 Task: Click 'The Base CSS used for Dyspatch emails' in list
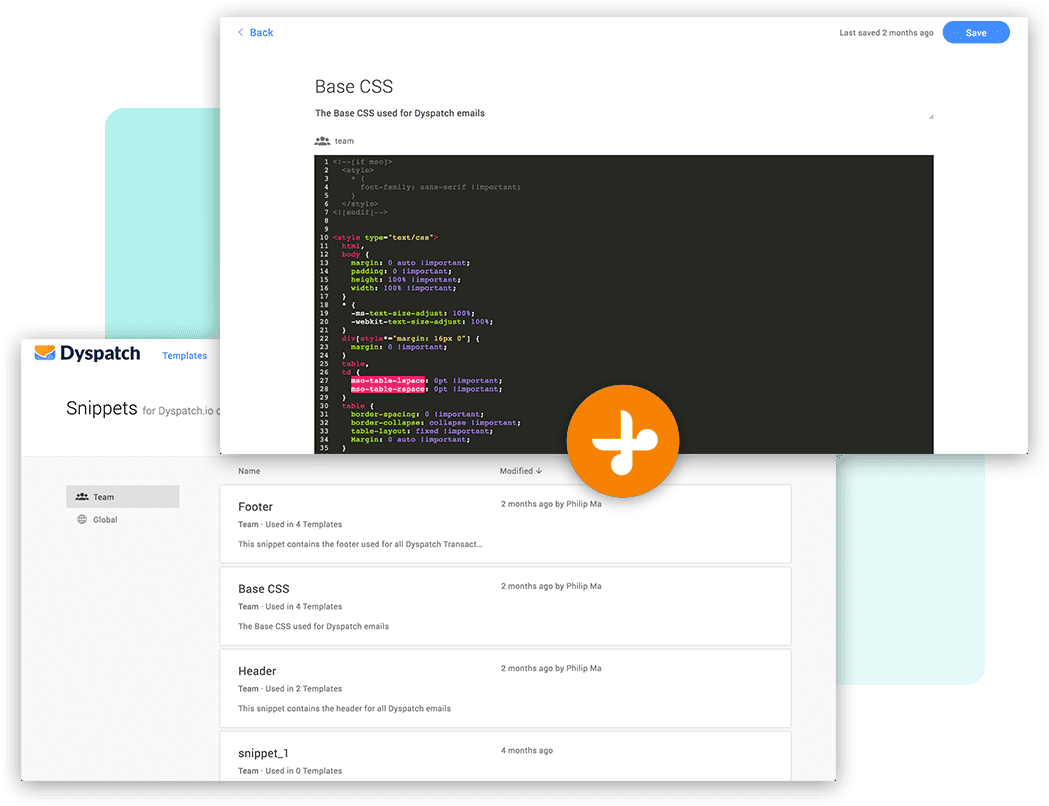point(313,626)
